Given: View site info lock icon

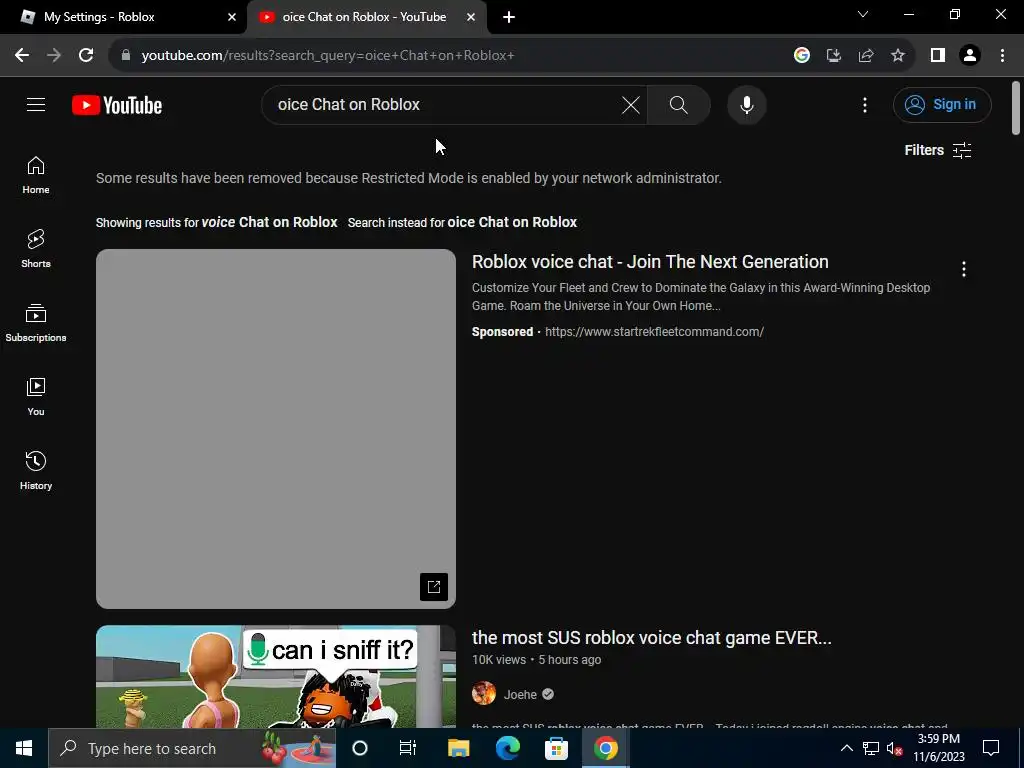Looking at the screenshot, I should pos(126,55).
